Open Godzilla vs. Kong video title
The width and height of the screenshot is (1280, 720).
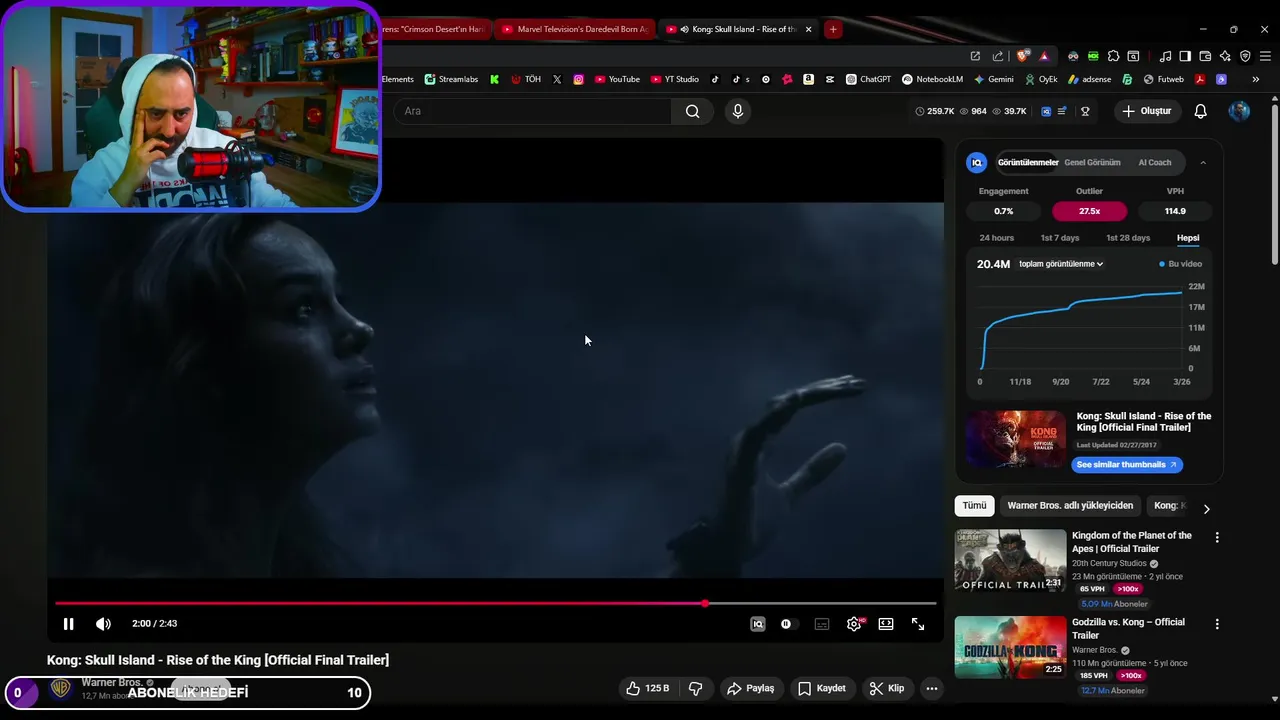[1128, 628]
